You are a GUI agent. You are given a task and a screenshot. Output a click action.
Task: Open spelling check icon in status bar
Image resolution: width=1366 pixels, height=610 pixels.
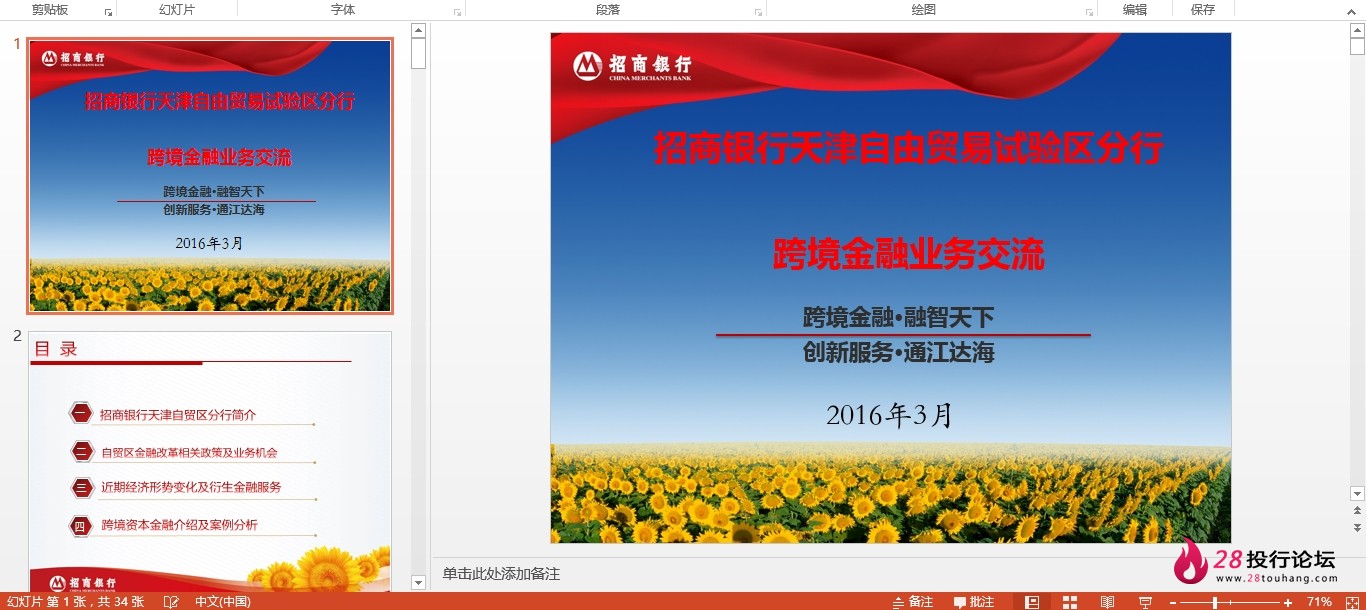(171, 602)
